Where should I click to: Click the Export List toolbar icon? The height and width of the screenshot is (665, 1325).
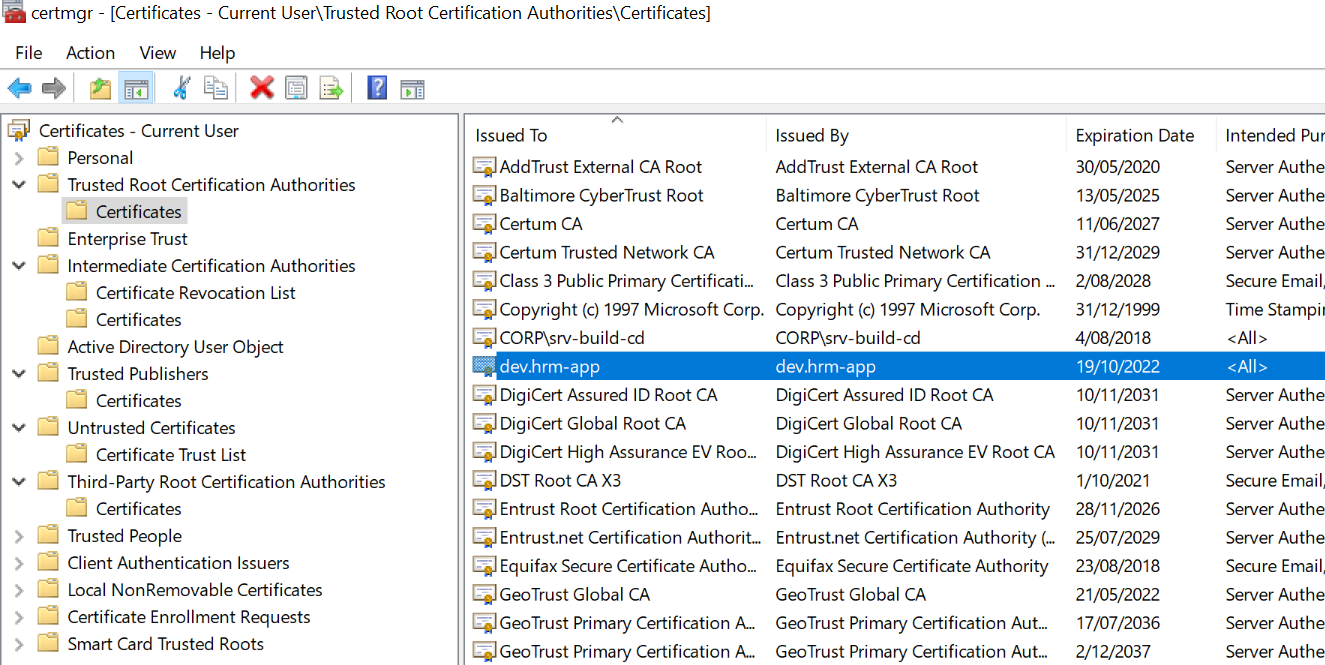tap(331, 88)
